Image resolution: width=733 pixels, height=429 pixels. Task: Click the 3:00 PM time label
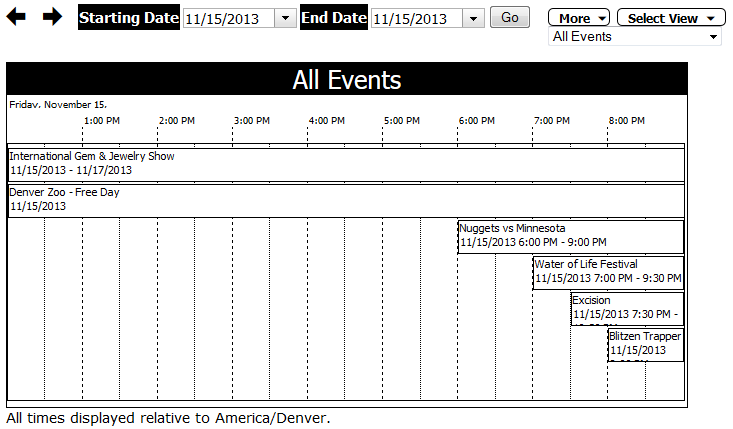252,121
